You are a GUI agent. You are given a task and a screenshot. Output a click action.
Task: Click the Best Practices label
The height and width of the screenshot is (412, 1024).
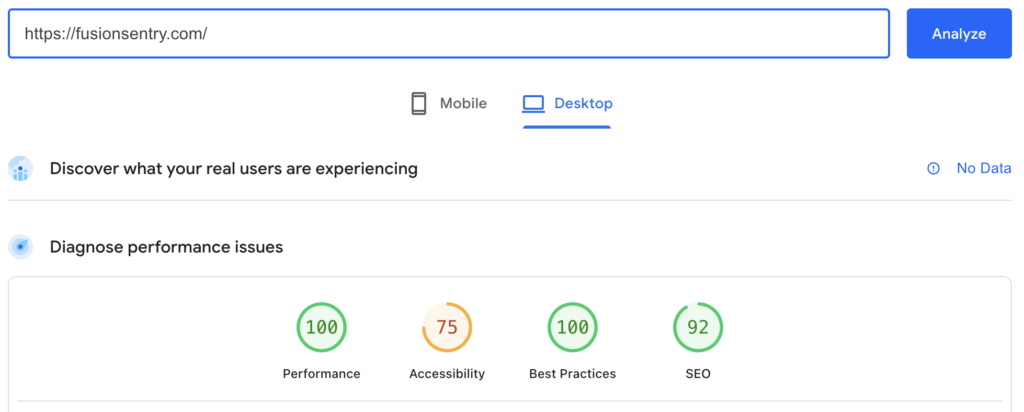tap(573, 374)
